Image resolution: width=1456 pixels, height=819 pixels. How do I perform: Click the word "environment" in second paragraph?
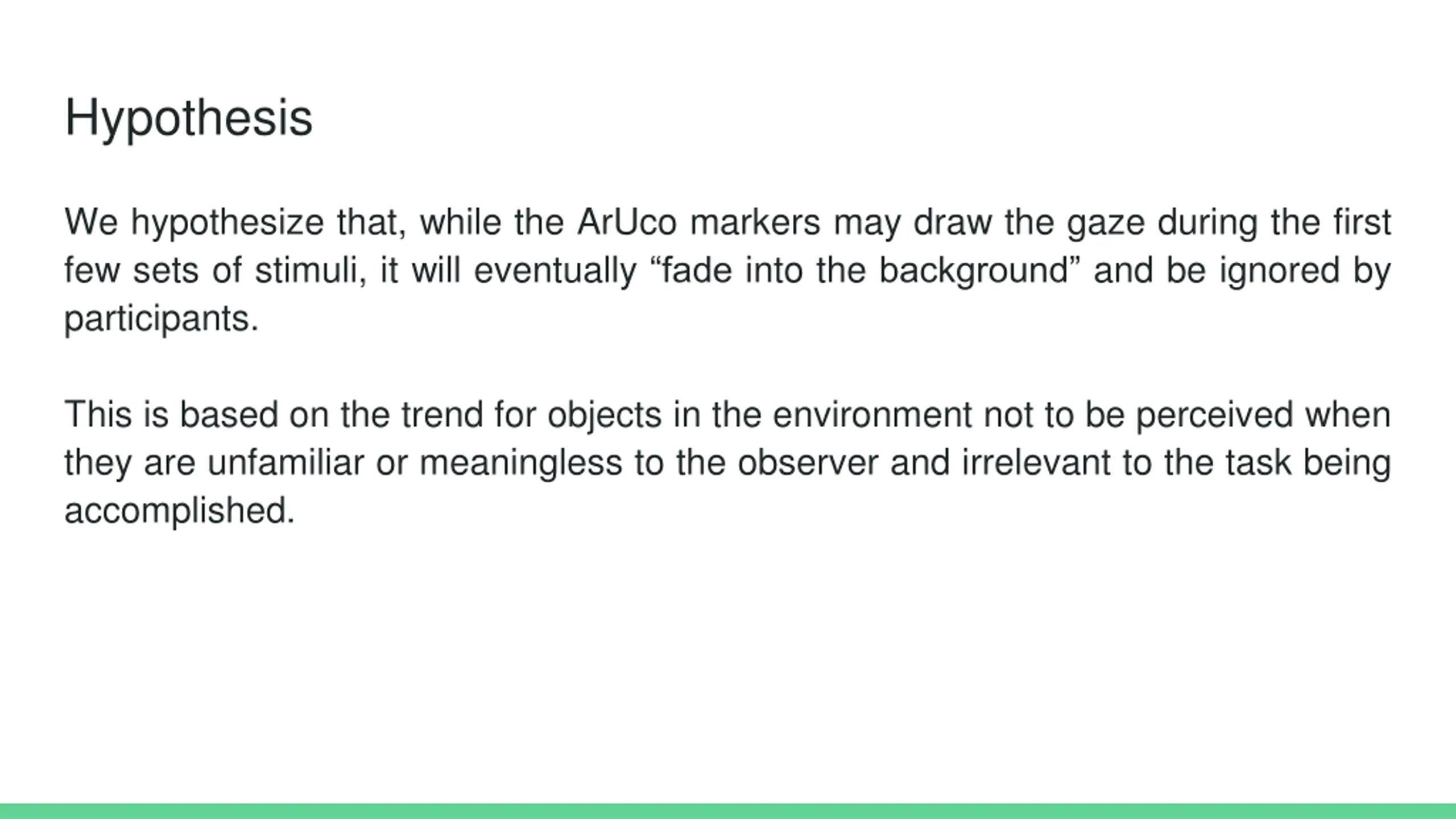872,414
